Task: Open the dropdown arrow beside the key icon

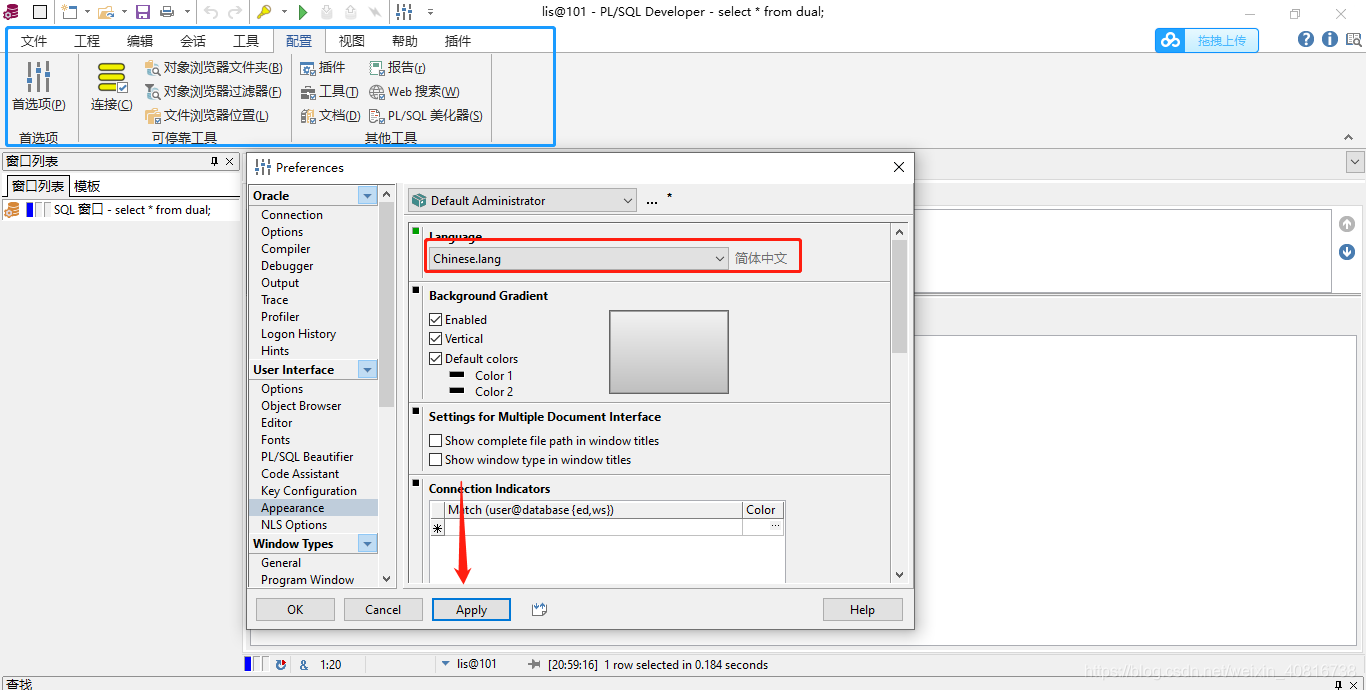Action: point(283,12)
